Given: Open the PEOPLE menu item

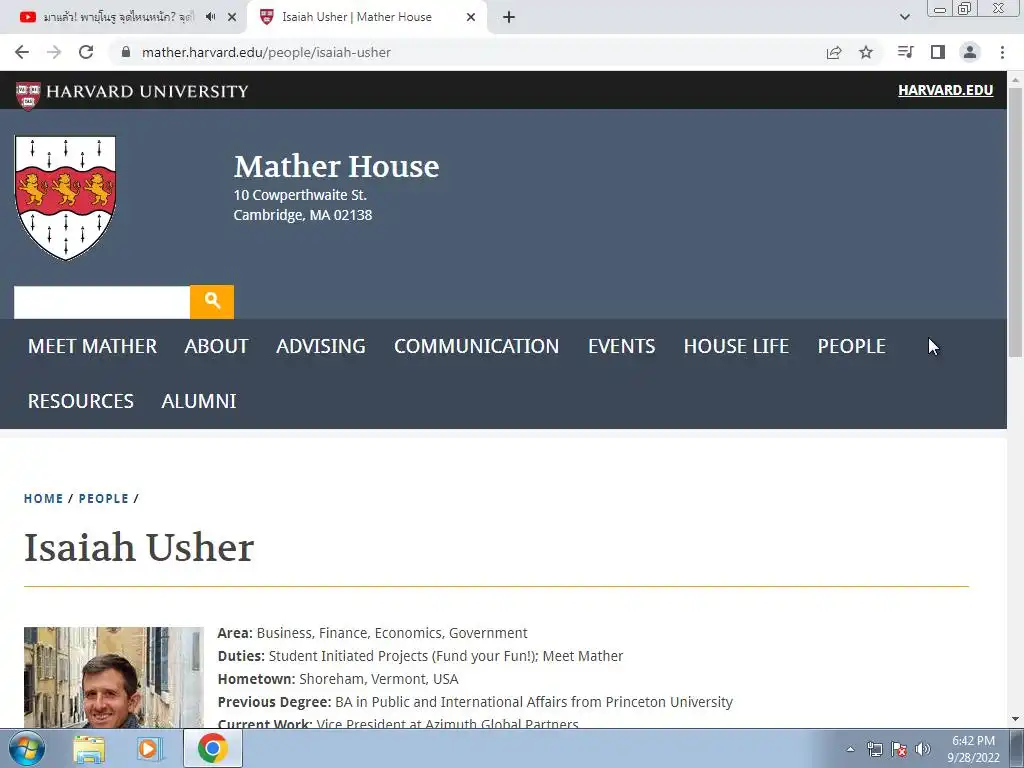Looking at the screenshot, I should pyautogui.click(x=852, y=346).
